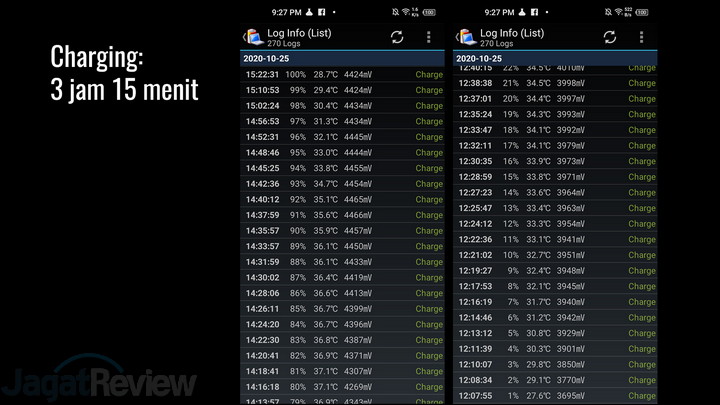Open the three-dot overflow menu on the right screen
Viewport: 720px width, 405px height.
coord(642,37)
